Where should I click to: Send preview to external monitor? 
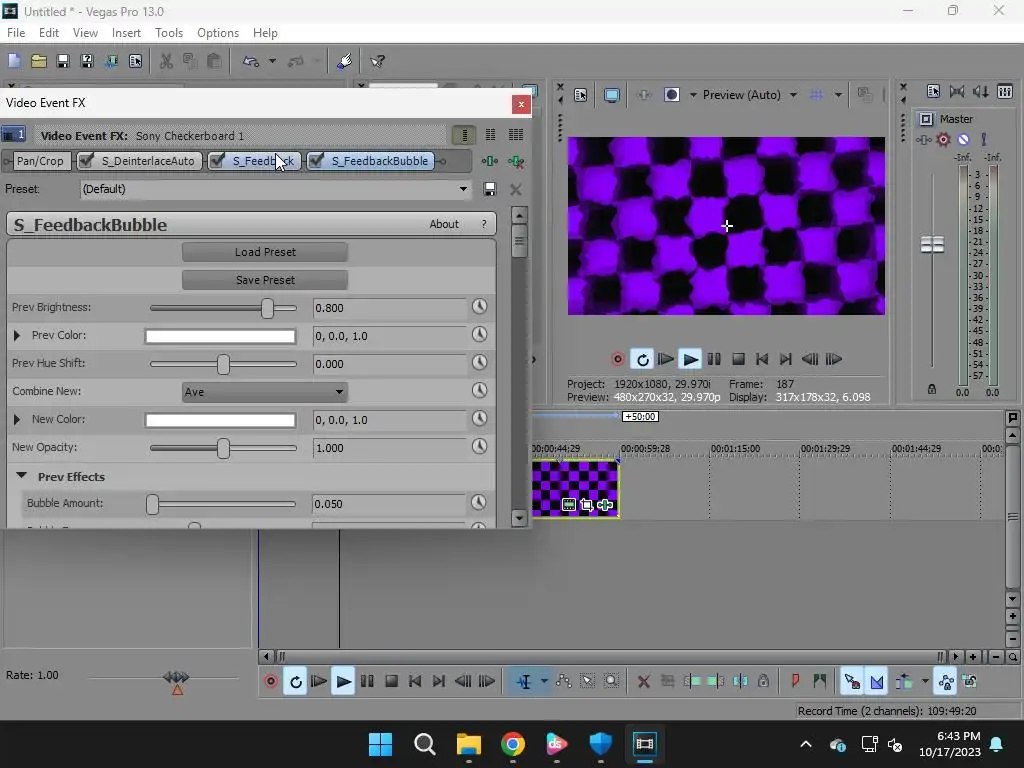pyautogui.click(x=611, y=95)
